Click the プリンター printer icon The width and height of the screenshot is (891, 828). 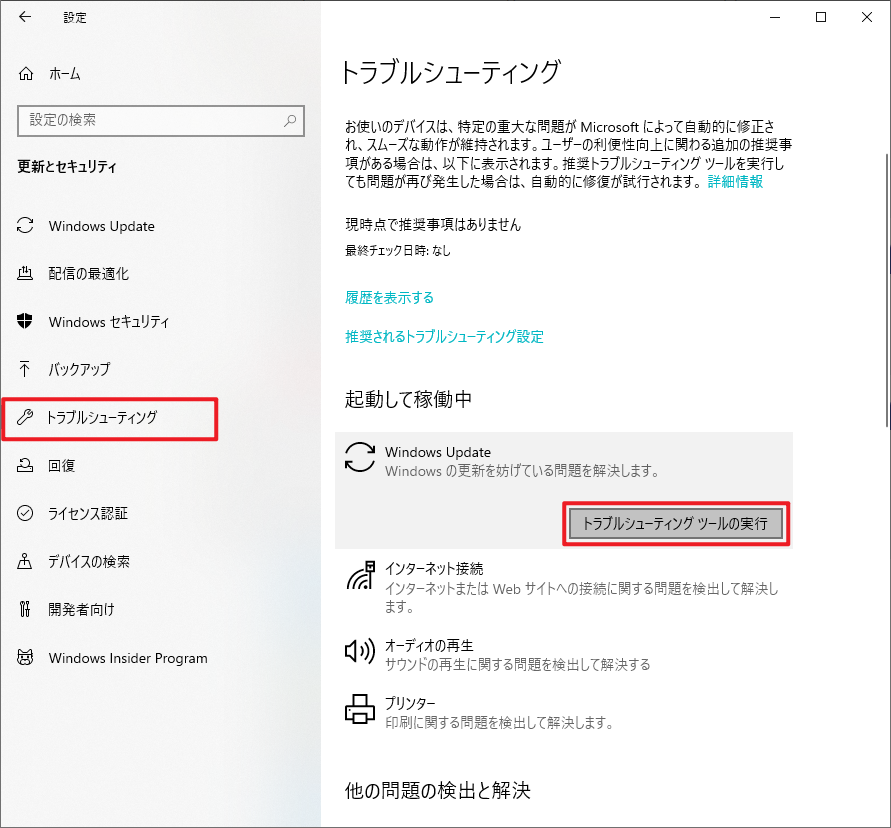coord(360,709)
